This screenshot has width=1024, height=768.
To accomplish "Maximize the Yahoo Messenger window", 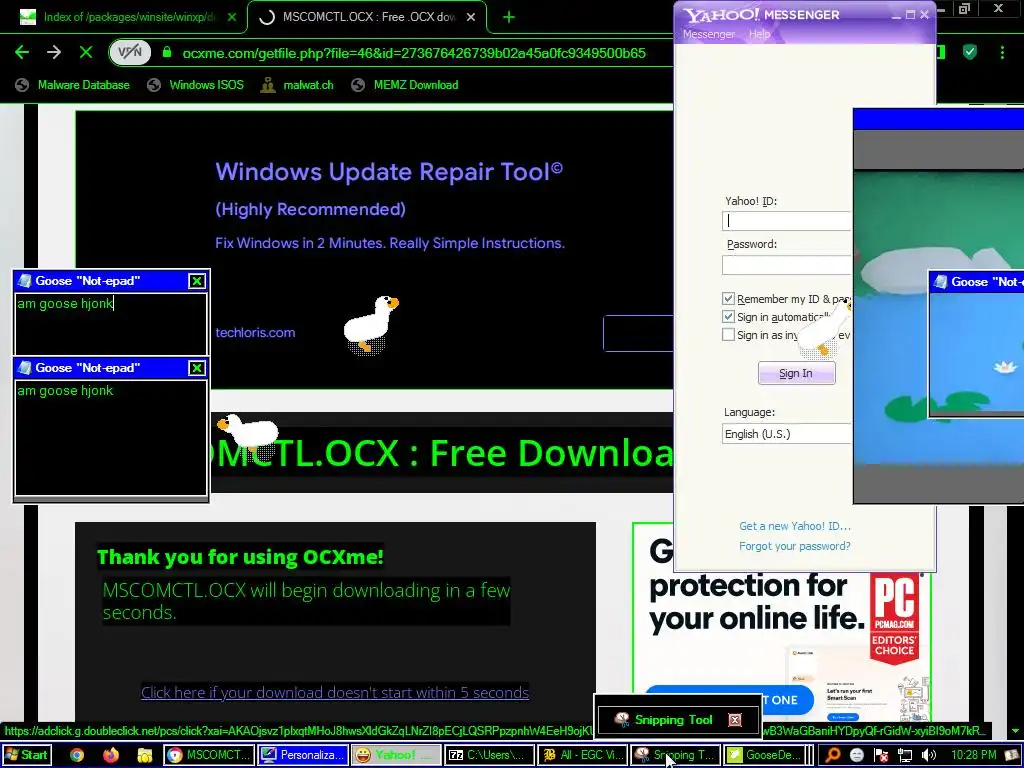I will click(x=910, y=14).
